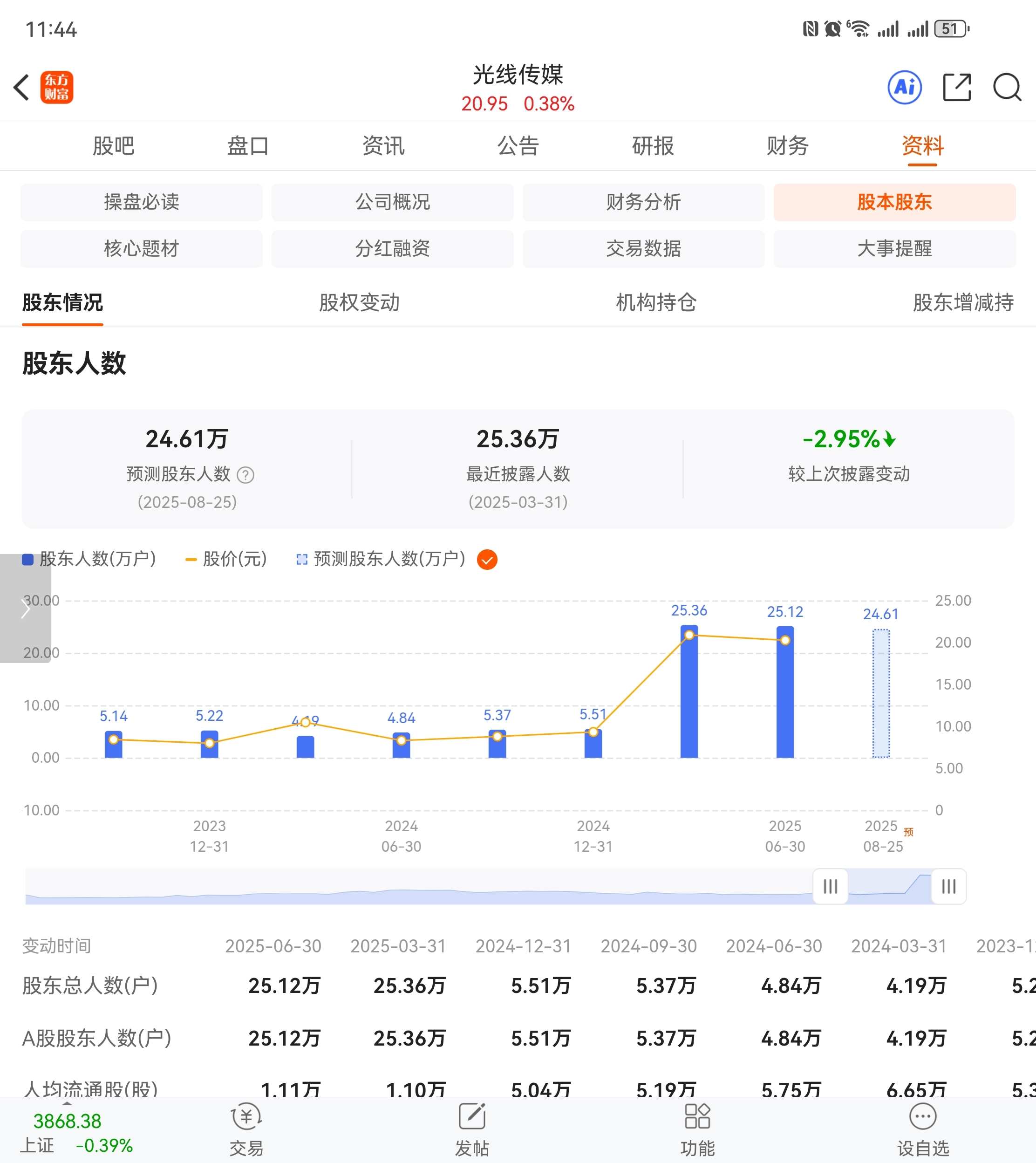Tap the NFC status icon
This screenshot has height=1163, width=1036.
click(810, 28)
